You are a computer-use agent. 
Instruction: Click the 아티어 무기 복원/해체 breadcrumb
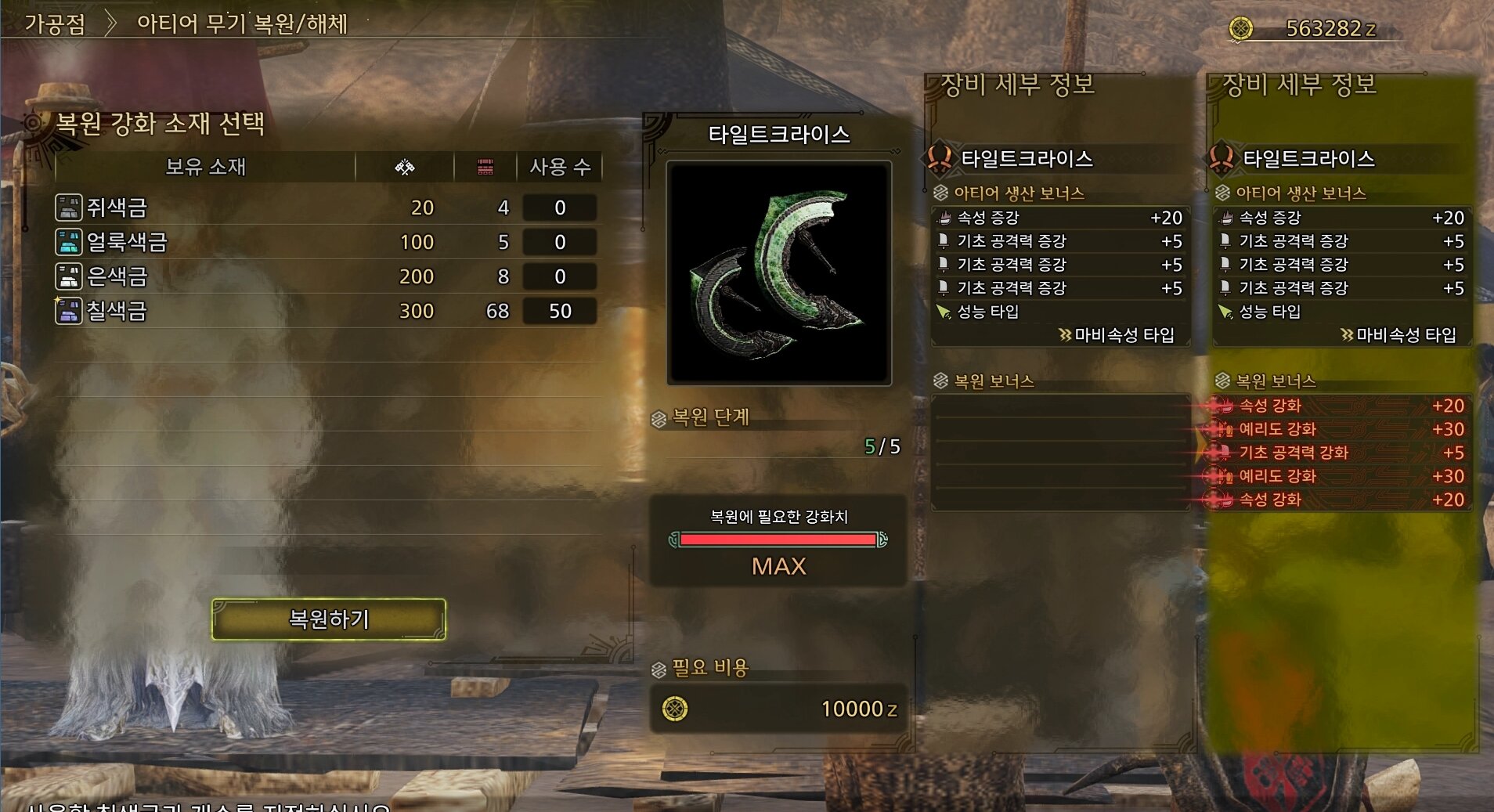pos(242,23)
